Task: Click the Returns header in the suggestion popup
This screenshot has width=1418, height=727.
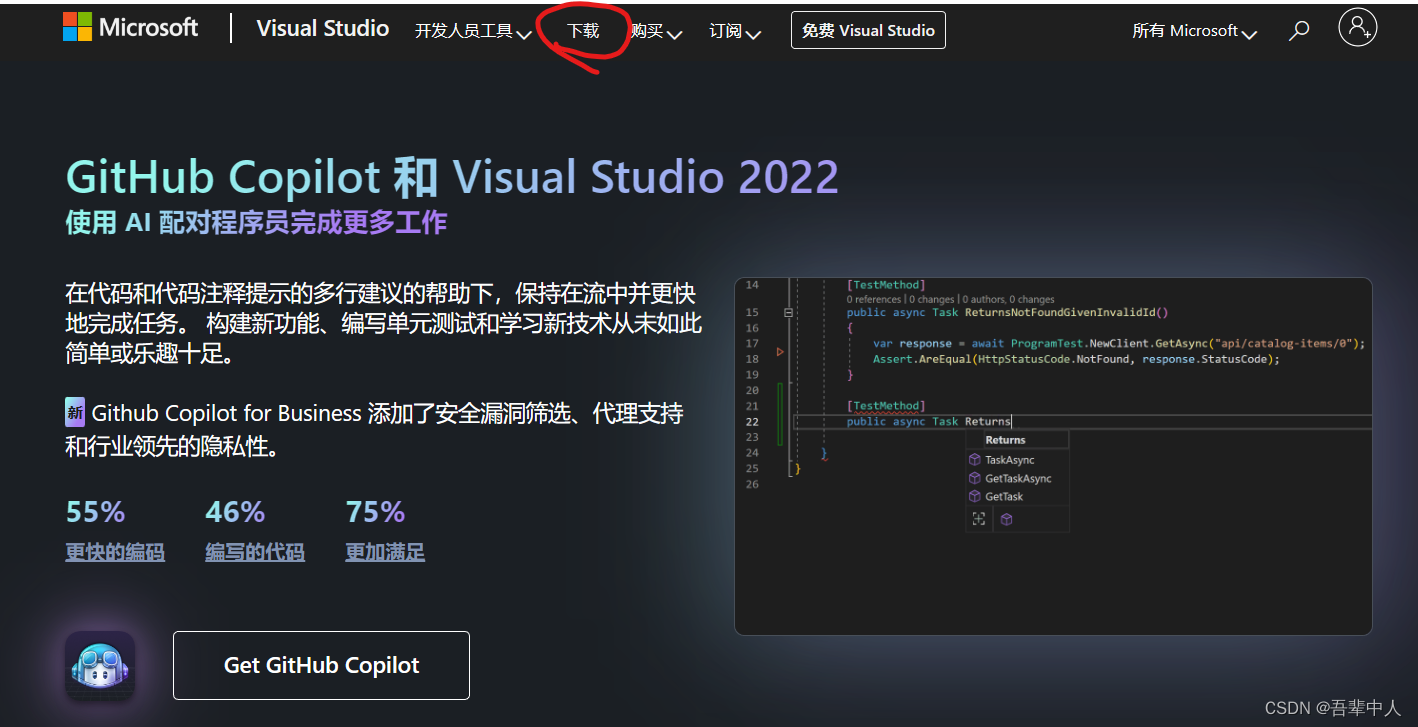Action: (x=1005, y=440)
